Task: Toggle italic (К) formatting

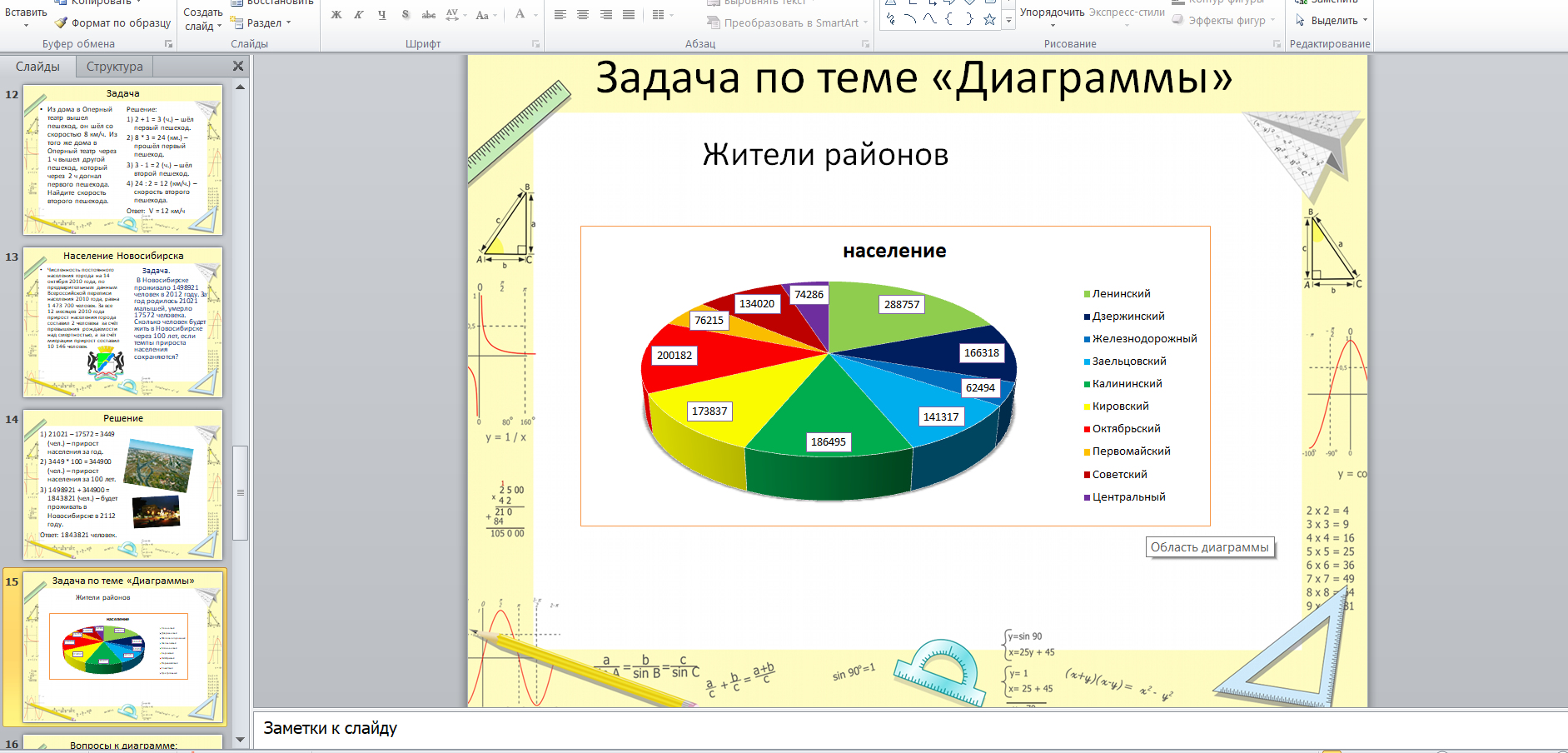Action: [359, 15]
